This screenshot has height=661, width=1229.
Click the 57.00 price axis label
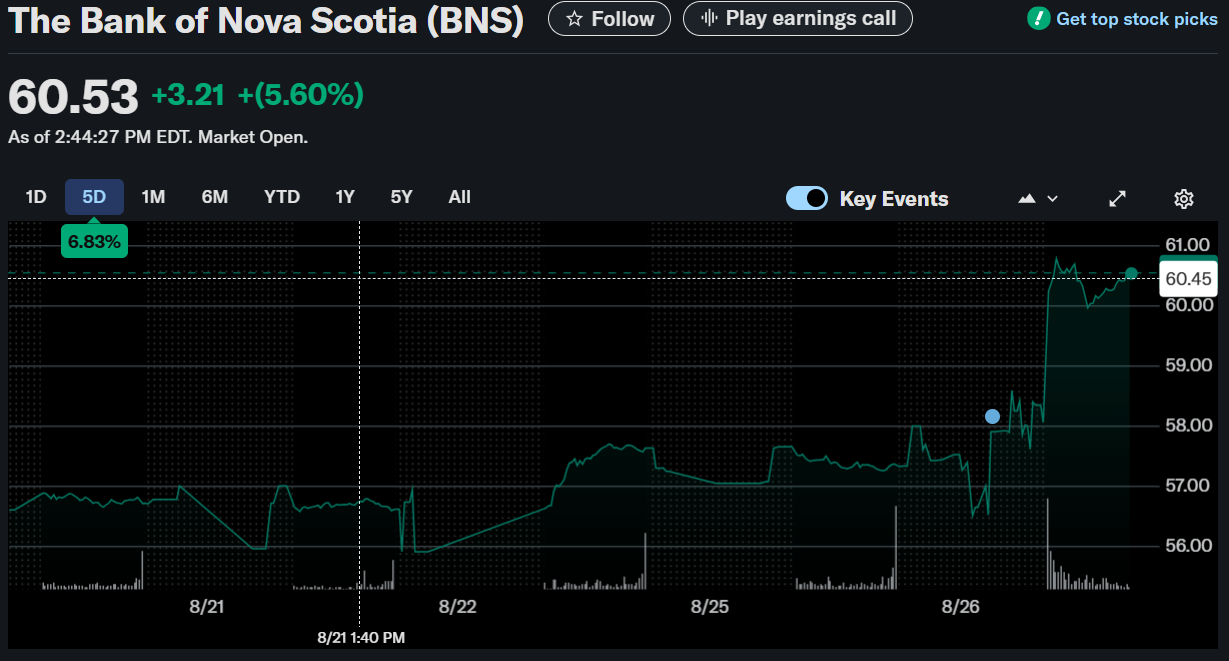coord(1188,485)
